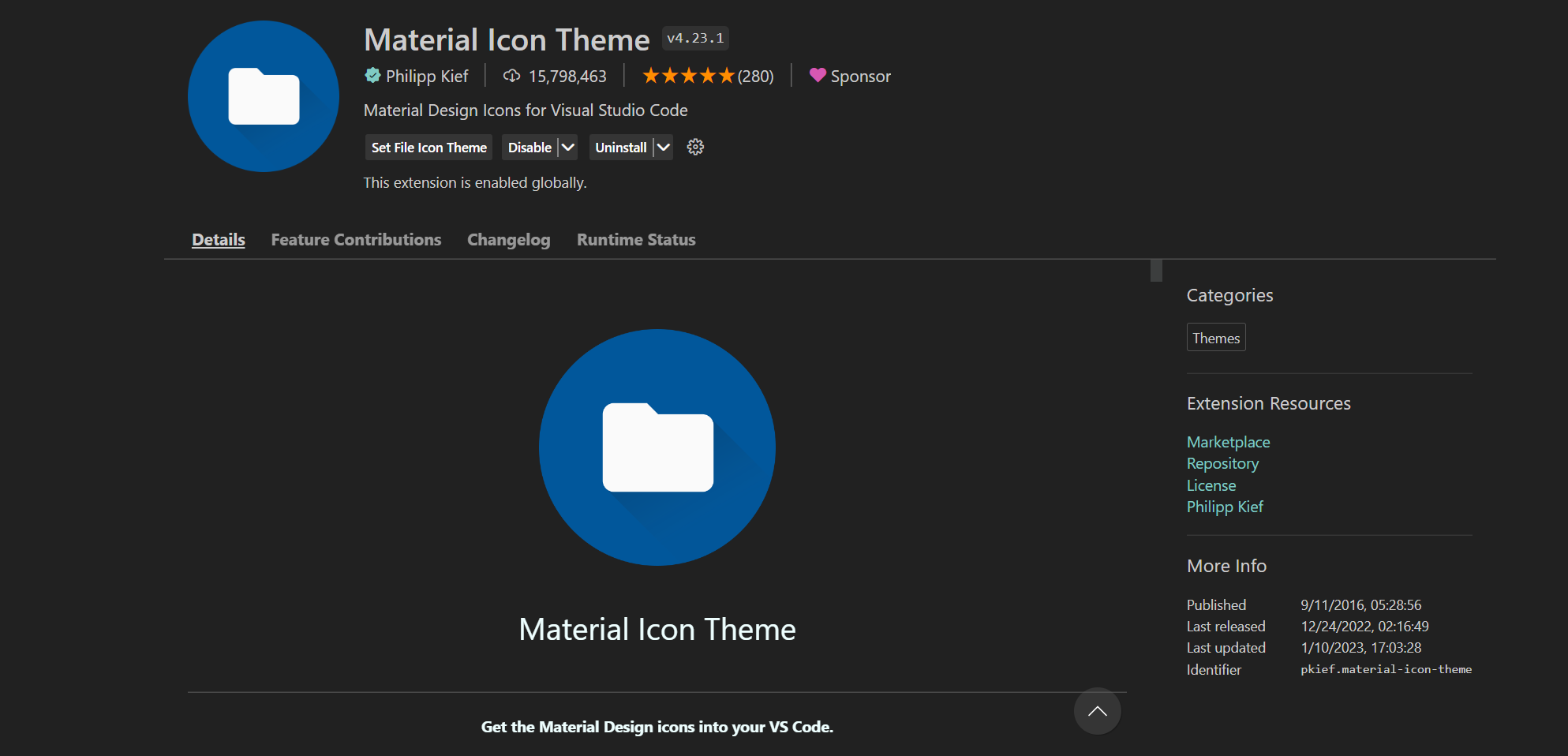
Task: Click 'Material Design Icons for Visual Studio Code'
Action: pyautogui.click(x=526, y=110)
